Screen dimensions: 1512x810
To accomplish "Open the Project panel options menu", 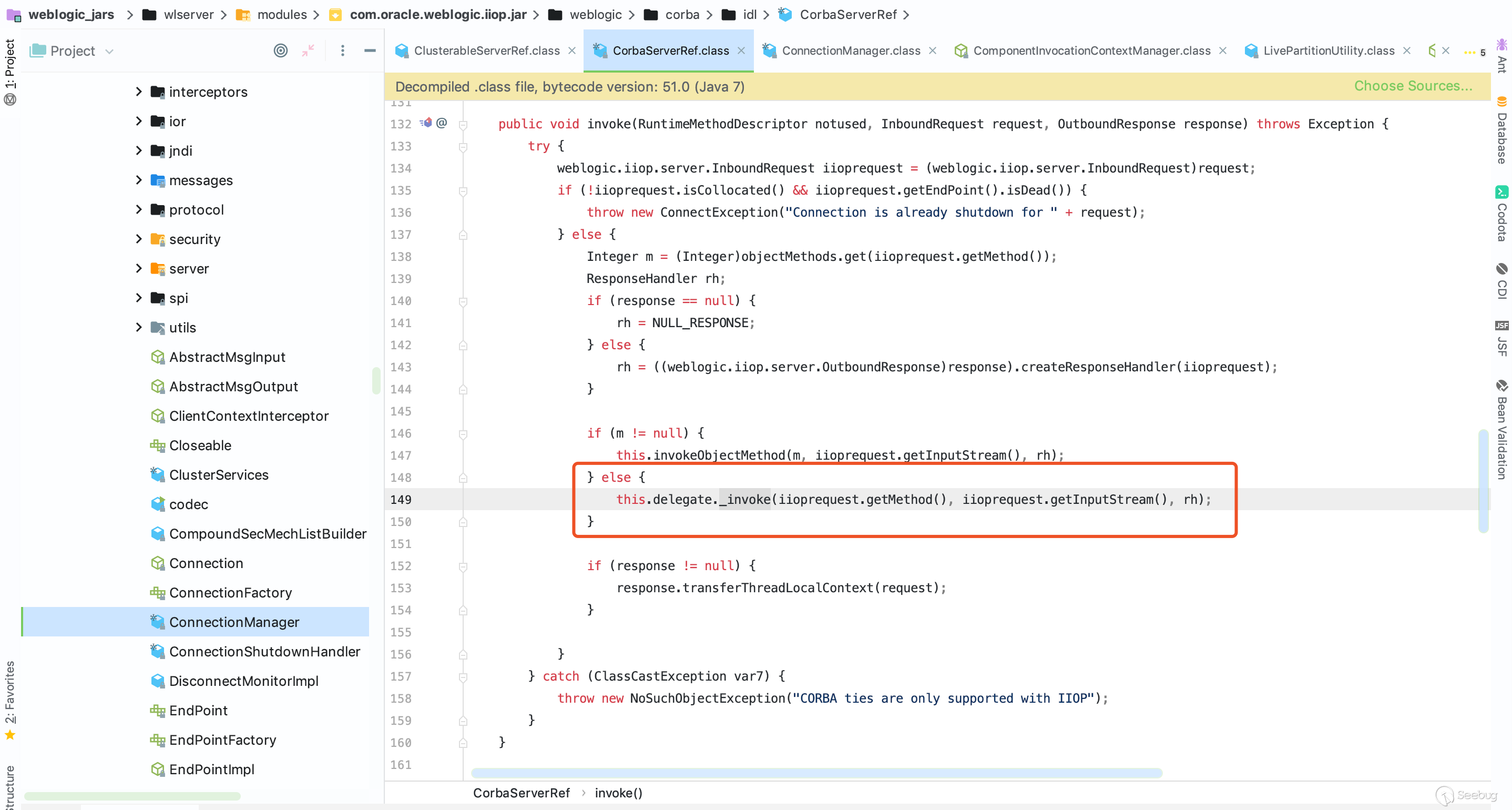I will (x=343, y=50).
